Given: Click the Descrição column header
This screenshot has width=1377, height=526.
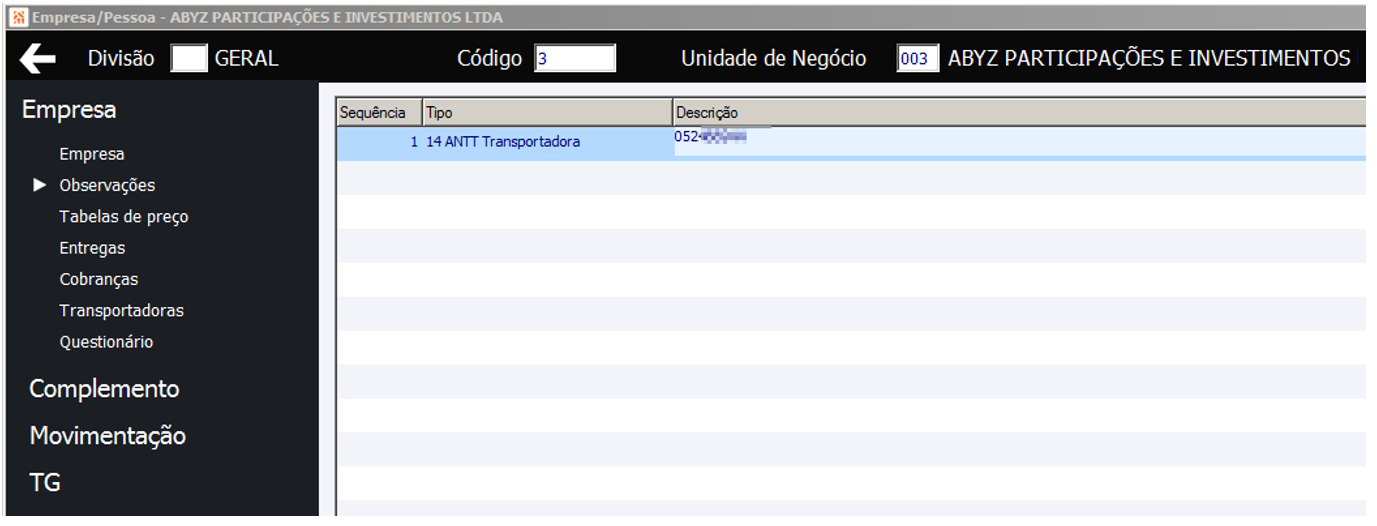Looking at the screenshot, I should pyautogui.click(x=1020, y=113).
